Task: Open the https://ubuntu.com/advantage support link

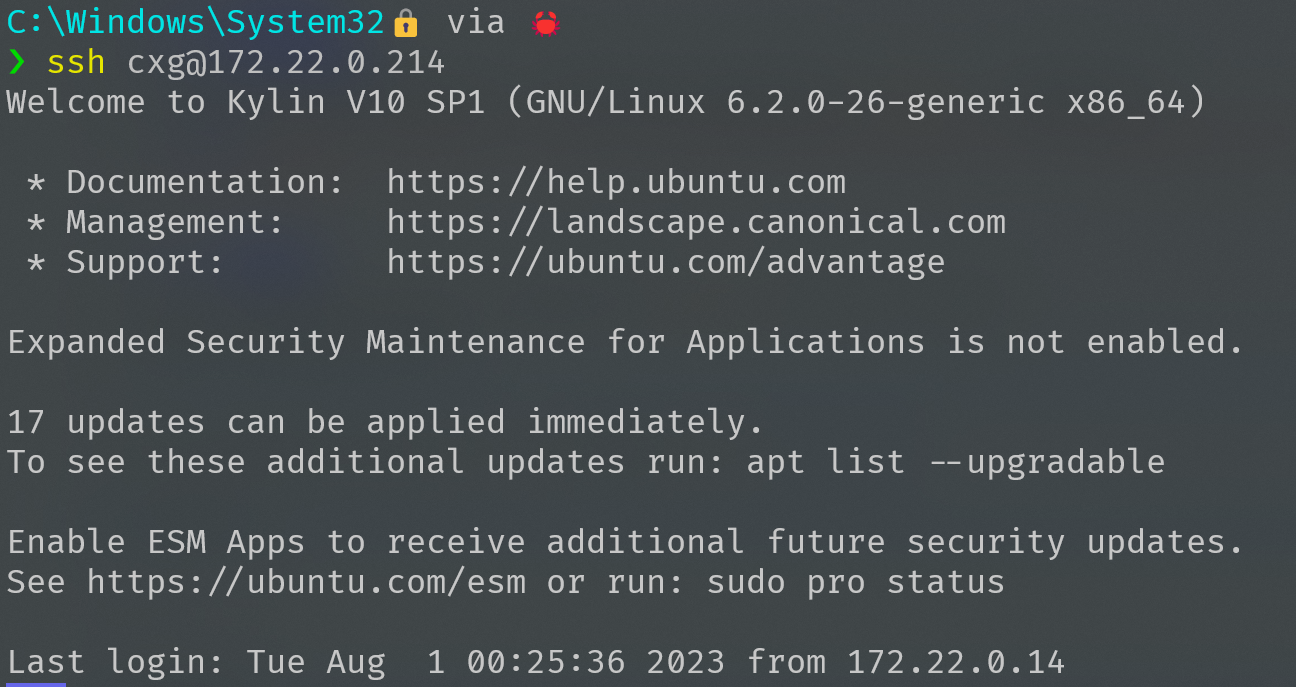Action: (666, 262)
